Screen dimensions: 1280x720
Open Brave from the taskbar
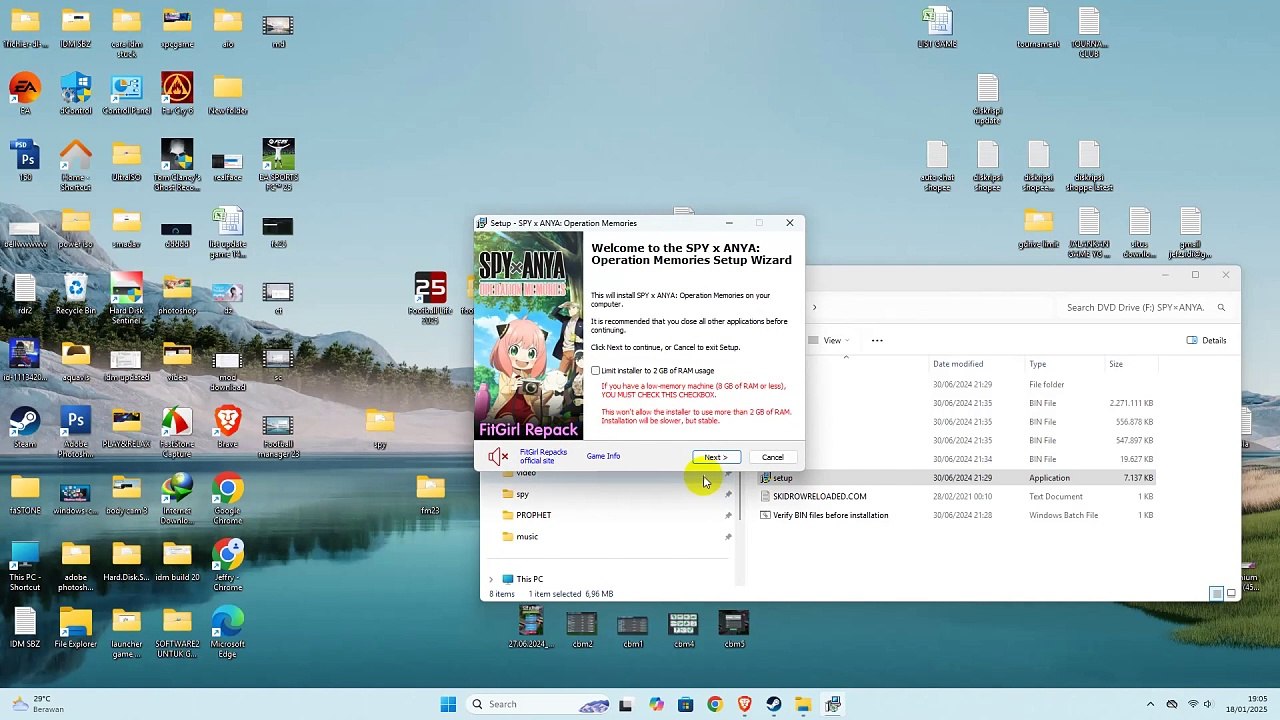[744, 704]
